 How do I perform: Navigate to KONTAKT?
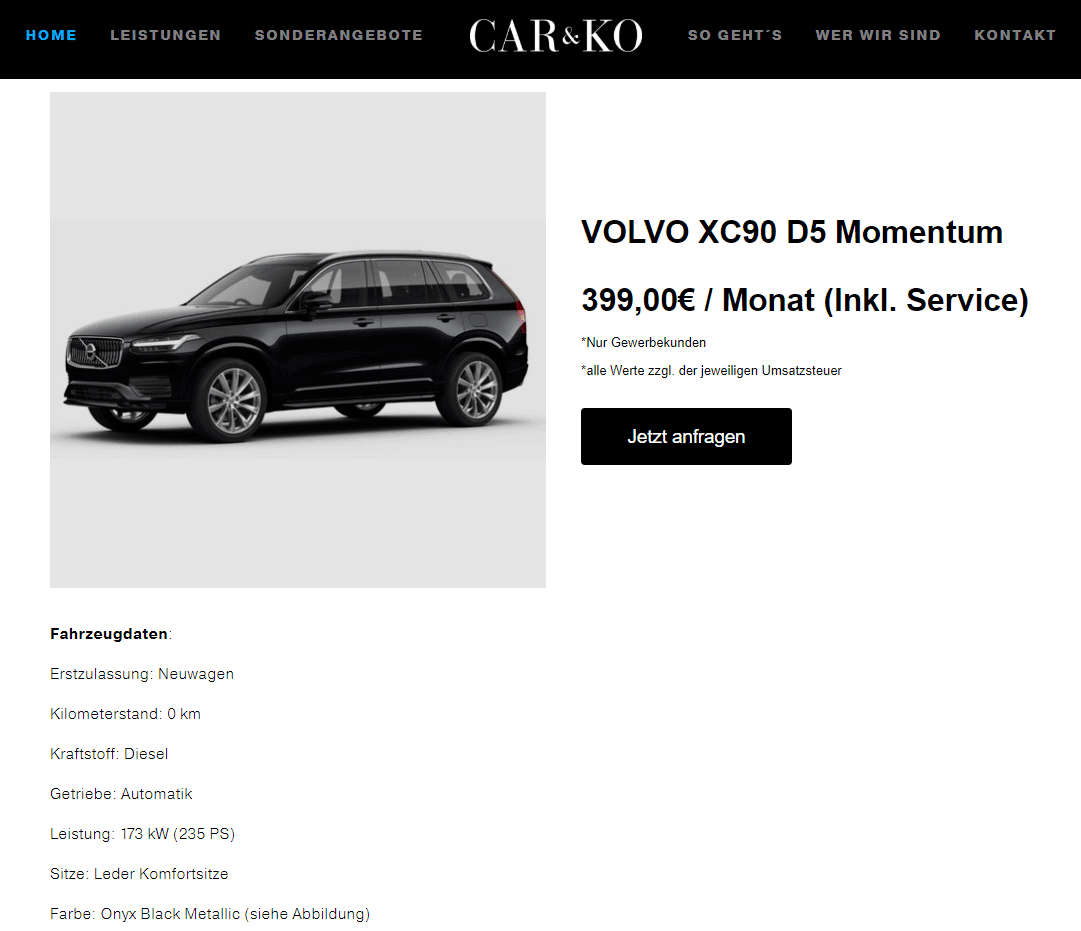pyautogui.click(x=1015, y=35)
